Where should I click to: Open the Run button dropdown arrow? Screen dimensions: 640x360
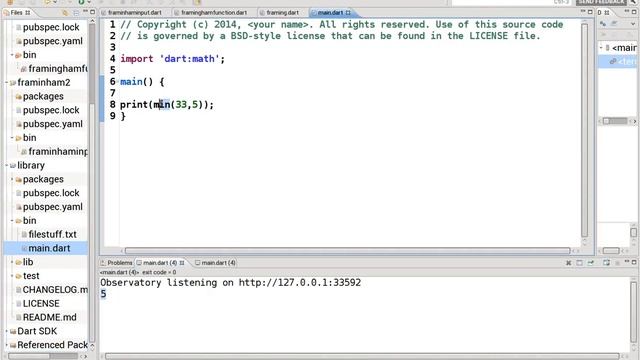pyautogui.click(x=88, y=2)
